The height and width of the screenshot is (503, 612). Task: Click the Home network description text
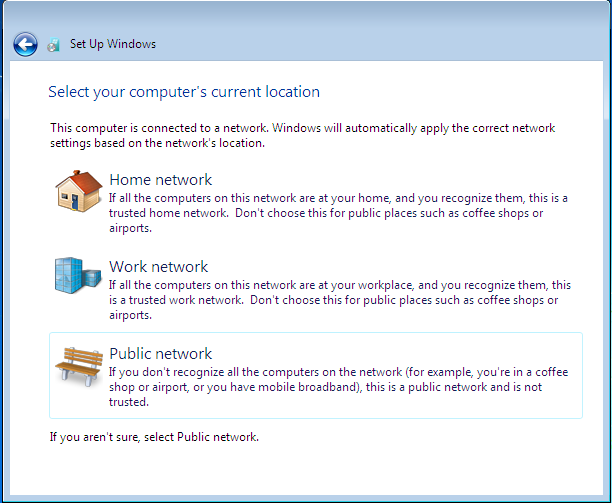click(x=338, y=213)
